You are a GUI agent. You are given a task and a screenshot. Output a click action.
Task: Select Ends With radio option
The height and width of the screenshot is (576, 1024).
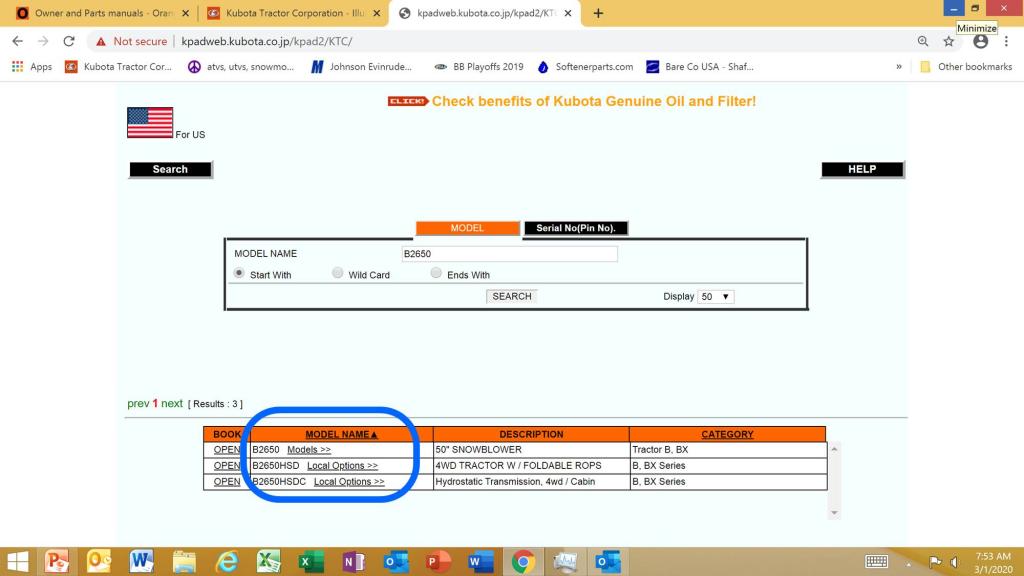coord(436,273)
